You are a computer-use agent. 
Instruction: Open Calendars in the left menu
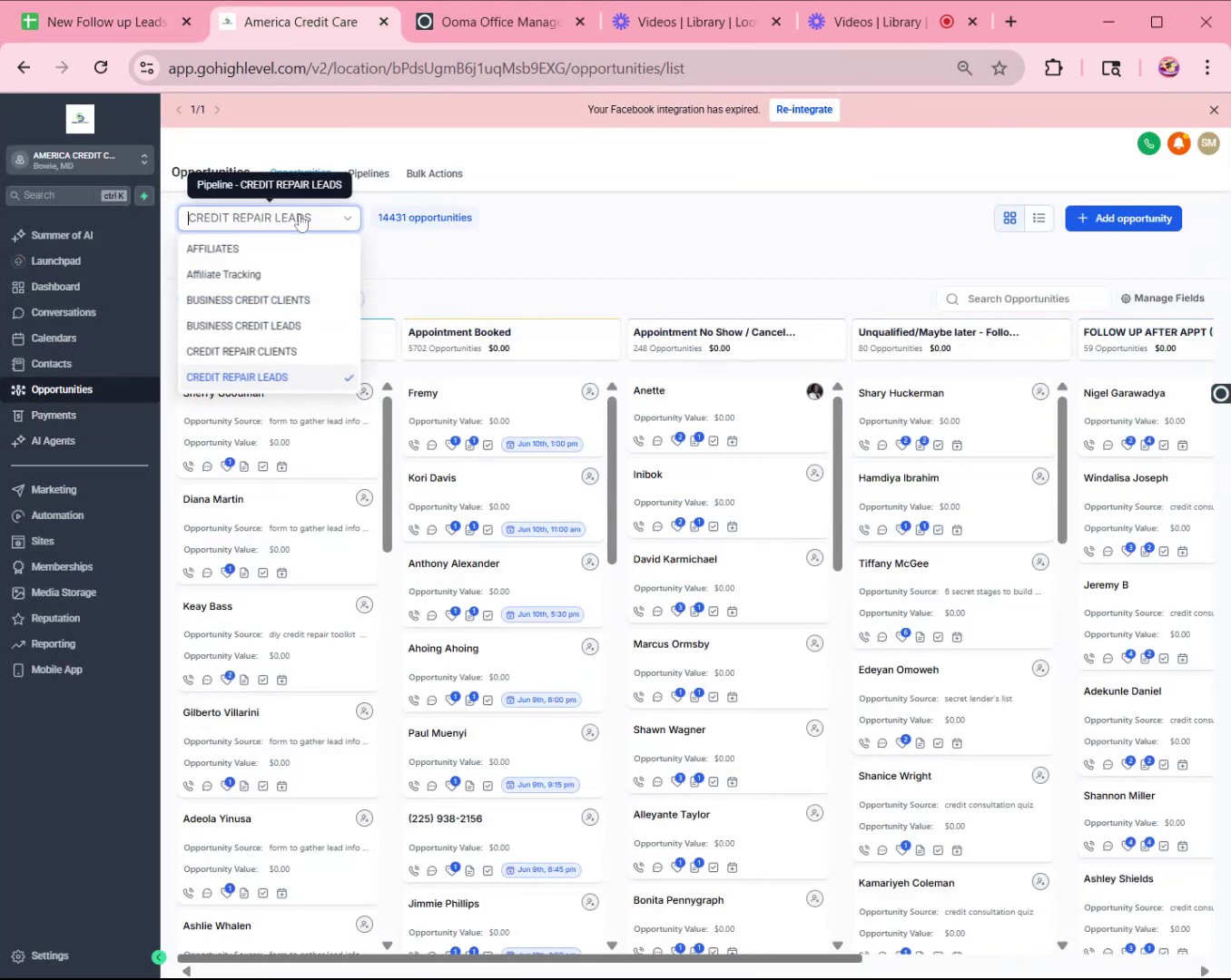pos(54,338)
